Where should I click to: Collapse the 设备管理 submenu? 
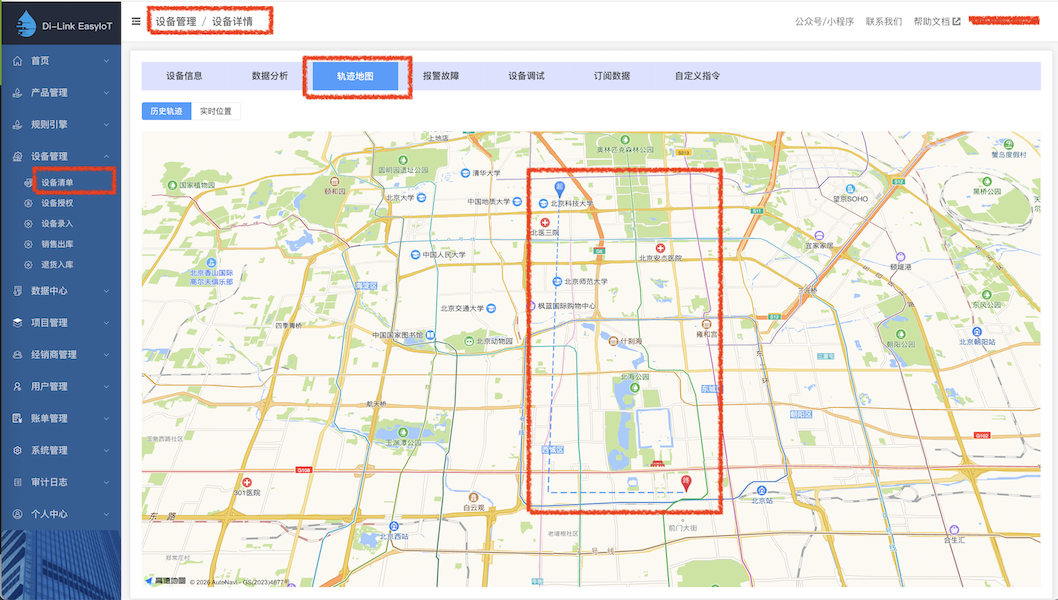(x=60, y=157)
